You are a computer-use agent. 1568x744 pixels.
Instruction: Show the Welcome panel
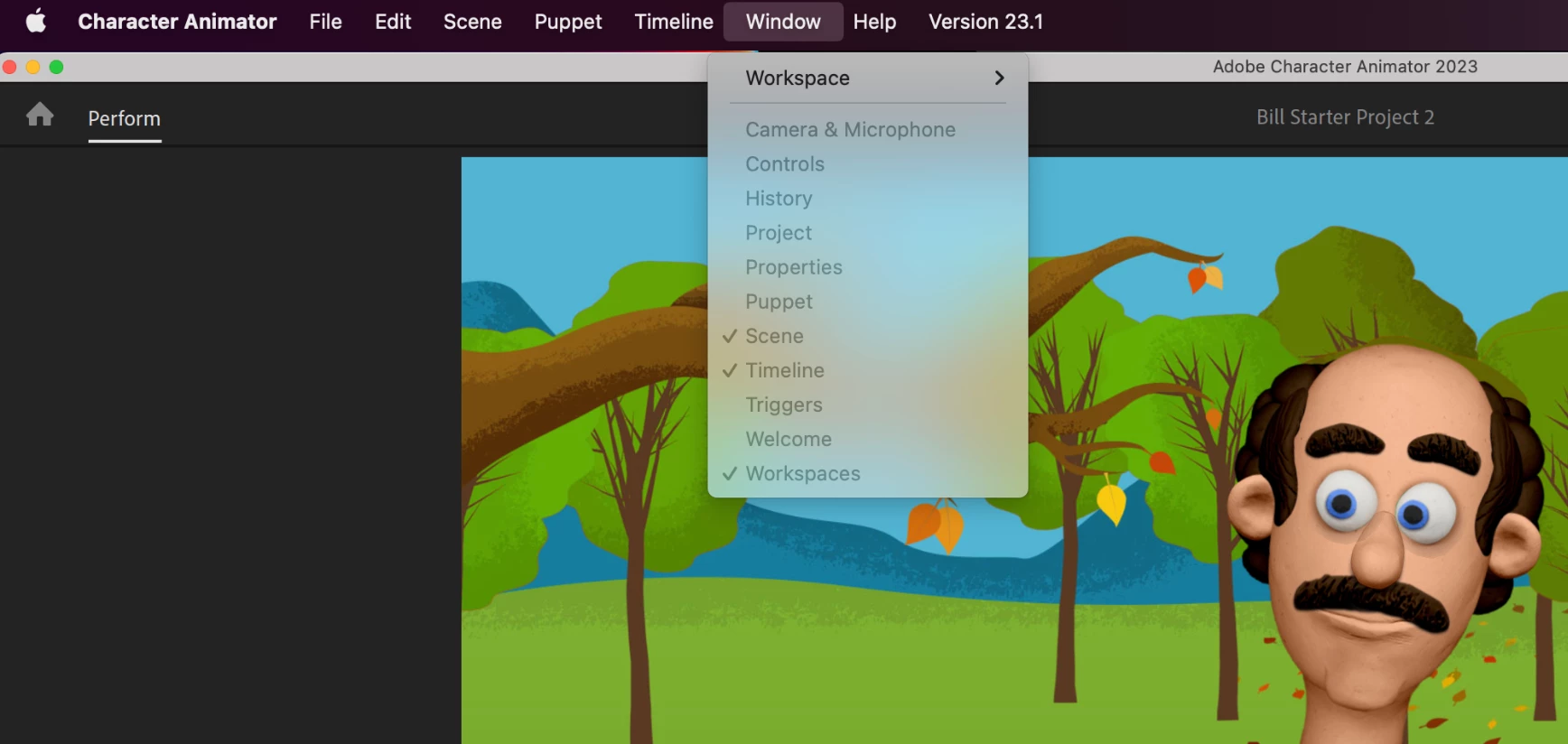click(868, 438)
